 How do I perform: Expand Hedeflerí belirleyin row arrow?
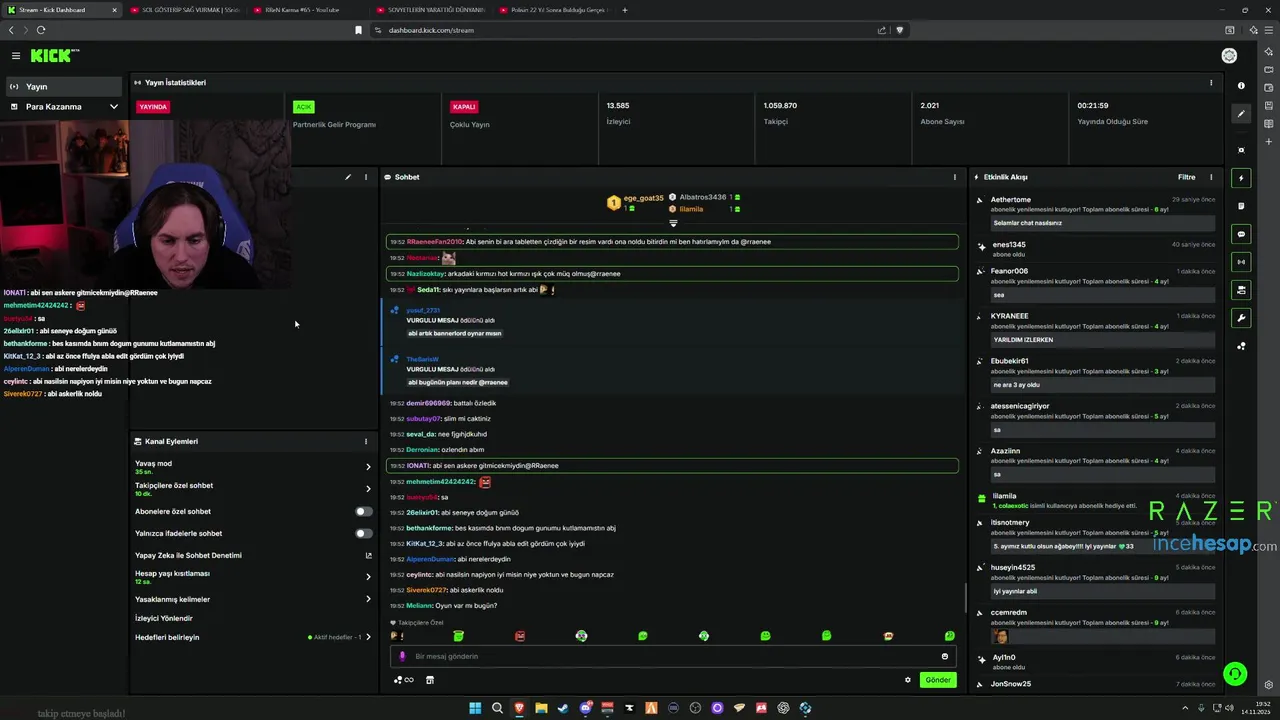368,637
